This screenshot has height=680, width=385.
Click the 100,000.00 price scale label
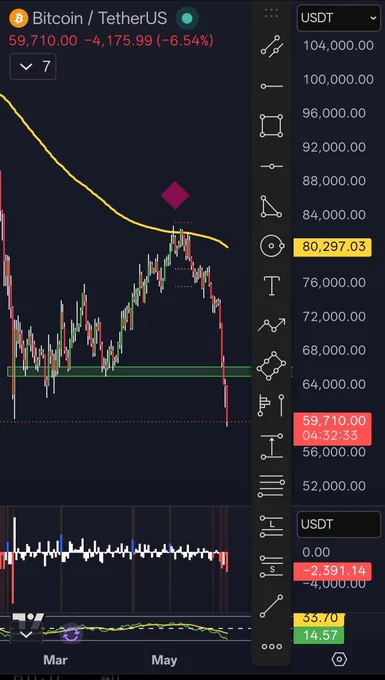tap(338, 79)
